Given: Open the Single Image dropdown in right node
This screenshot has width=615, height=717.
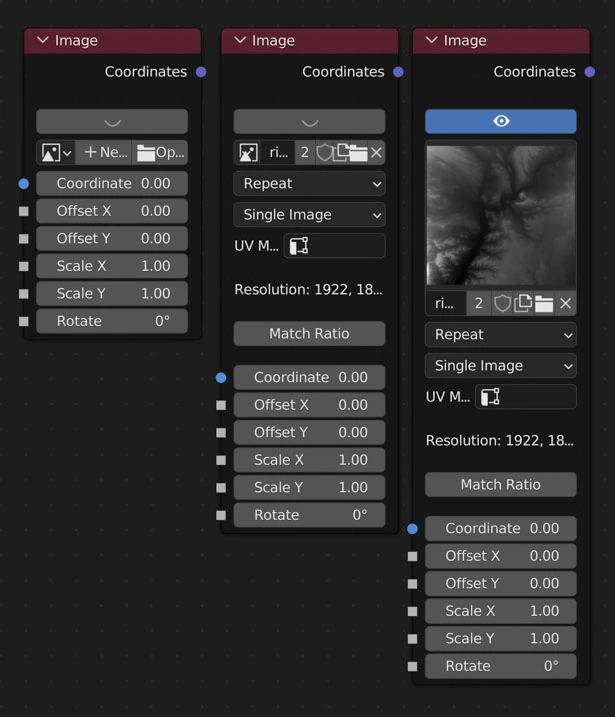Looking at the screenshot, I should click(500, 365).
